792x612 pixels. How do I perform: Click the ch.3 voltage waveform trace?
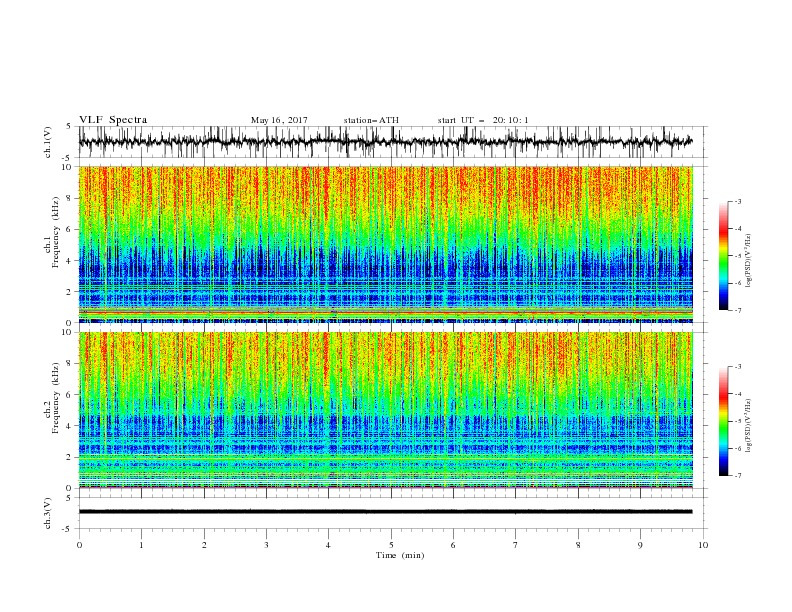(385, 512)
